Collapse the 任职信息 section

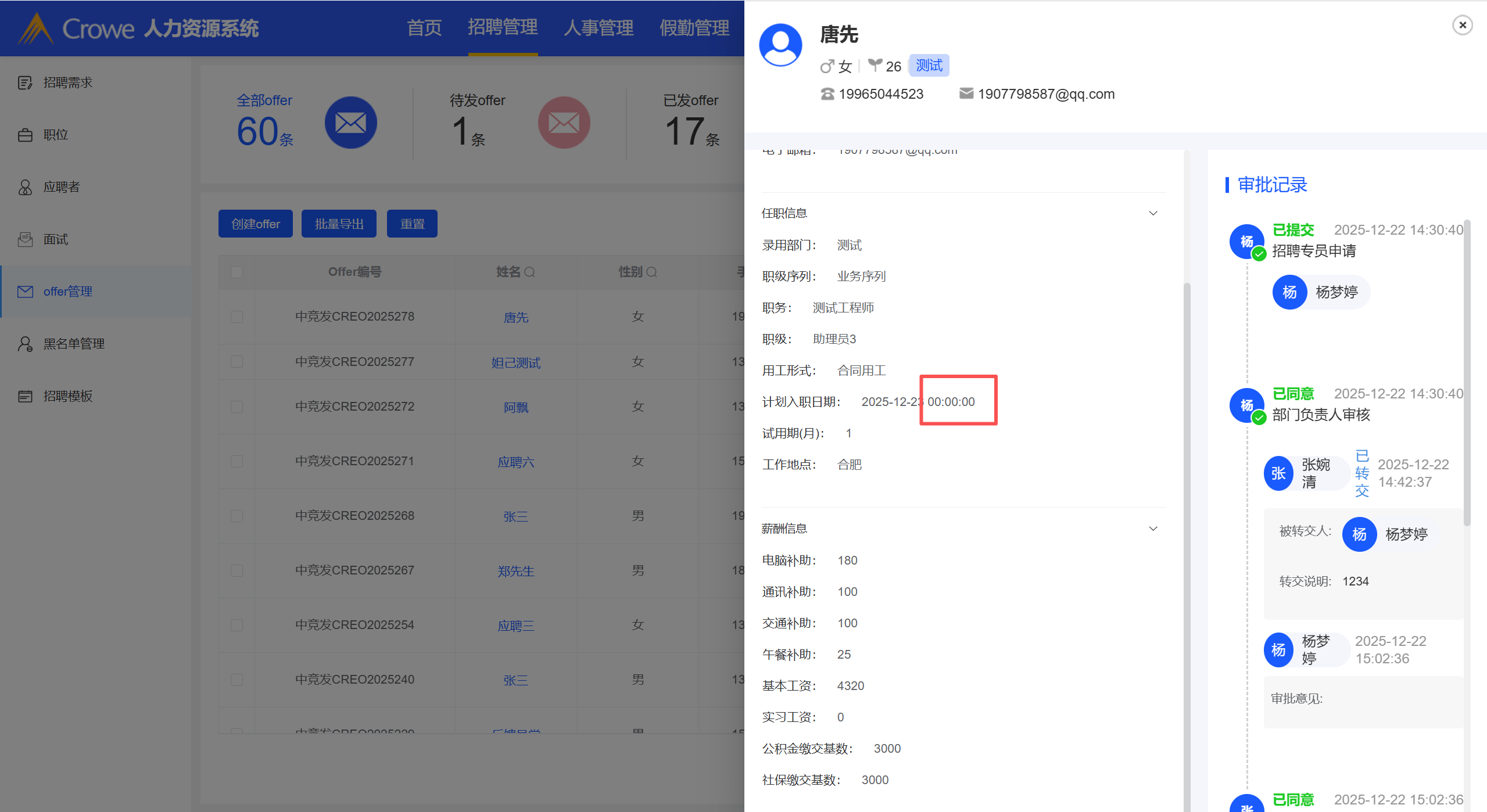1153,213
